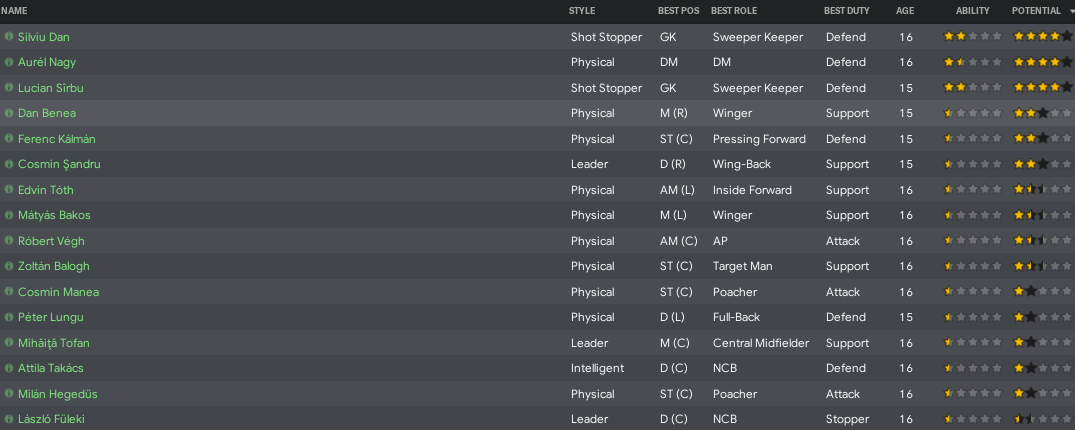Screen dimensions: 1075x430
Task: Show info icon for Ferenc Kálmán
Action: click(9, 139)
